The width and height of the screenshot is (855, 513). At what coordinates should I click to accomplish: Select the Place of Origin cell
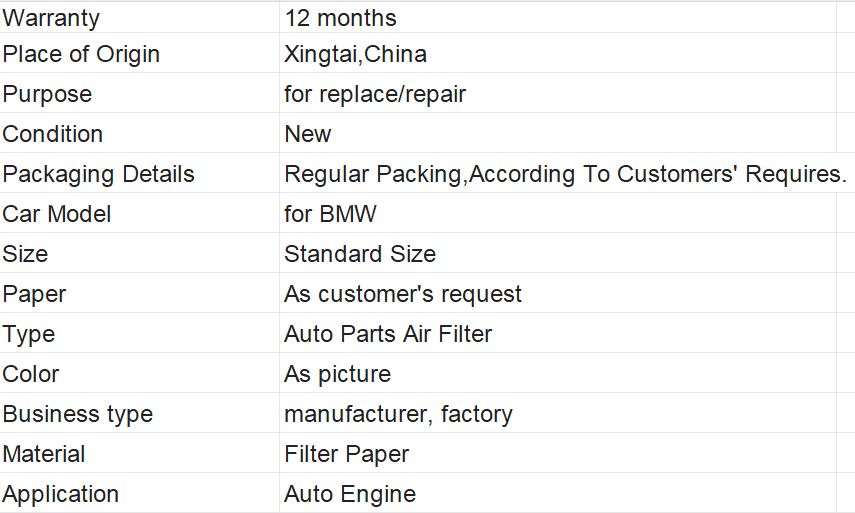coord(81,54)
